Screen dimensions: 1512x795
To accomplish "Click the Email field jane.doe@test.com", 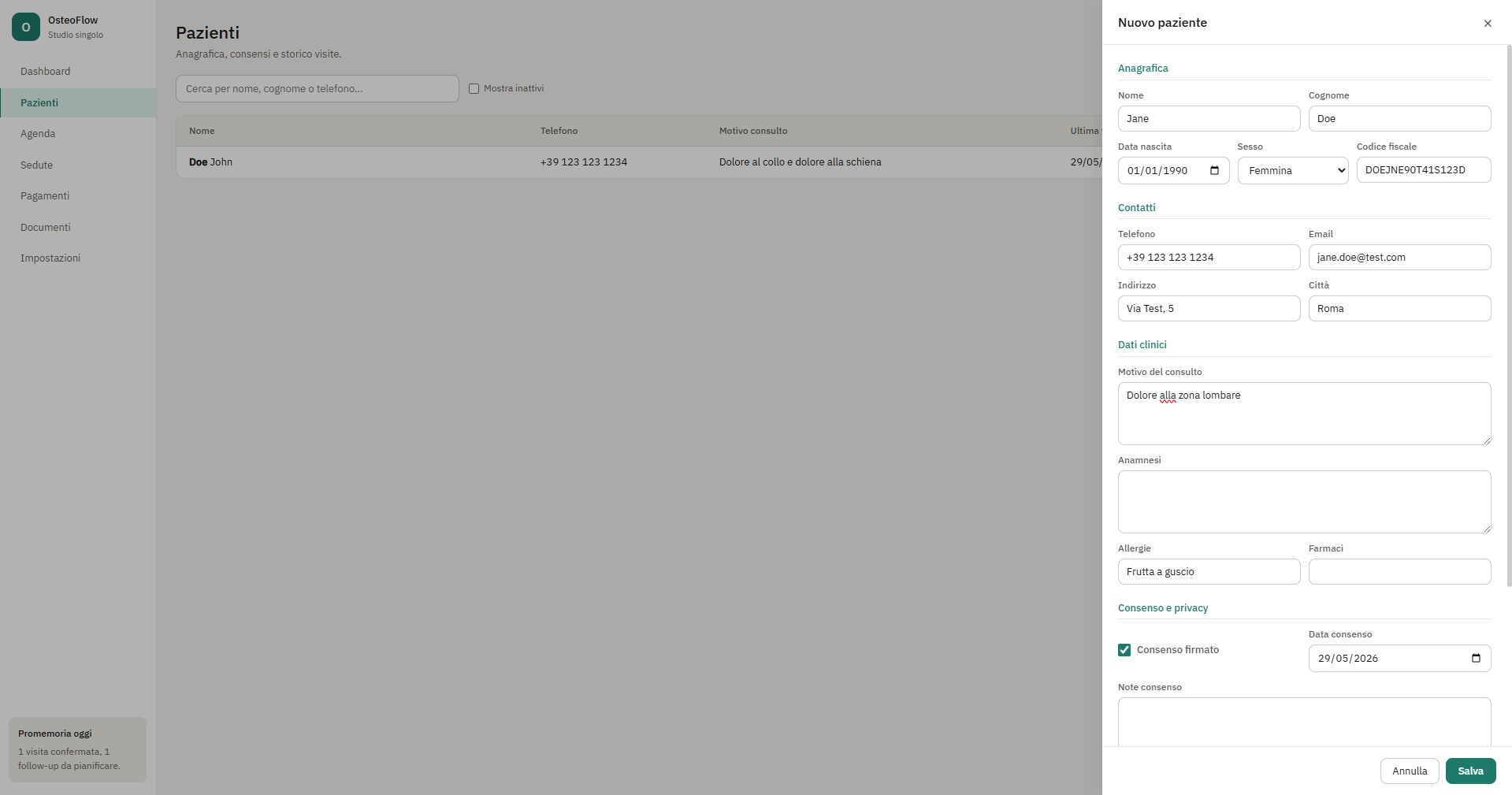I will pos(1399,257).
